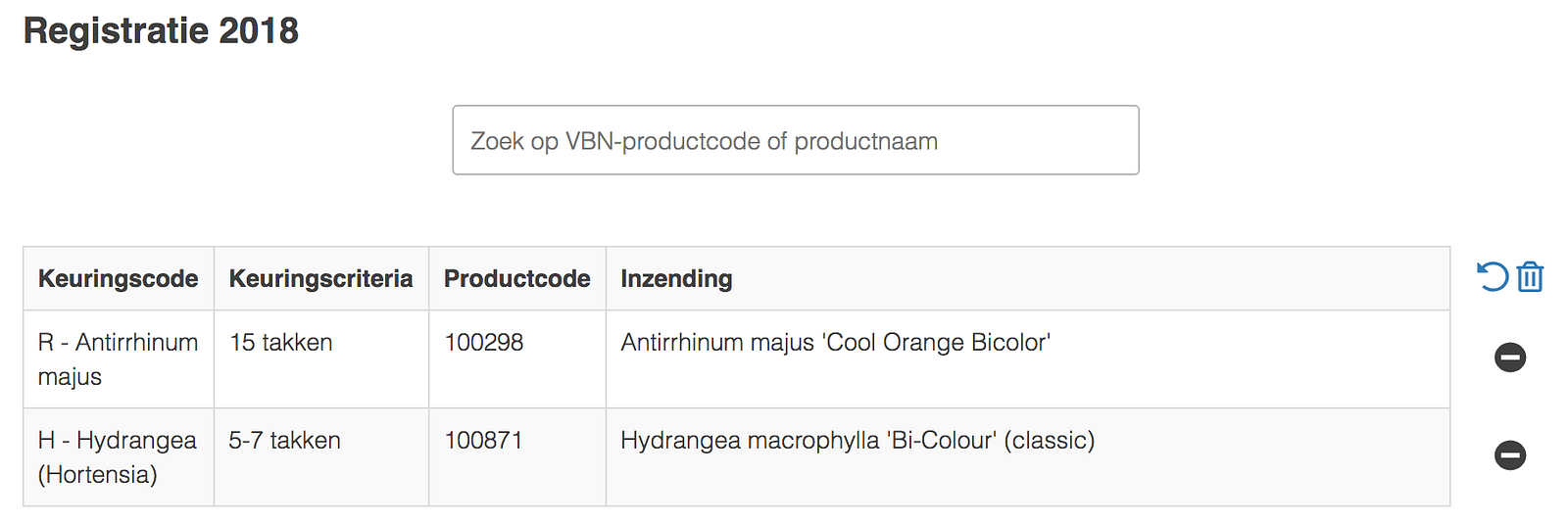Click the 'Registratie 2018' heading
Screen dimensions: 1568x524
(161, 30)
